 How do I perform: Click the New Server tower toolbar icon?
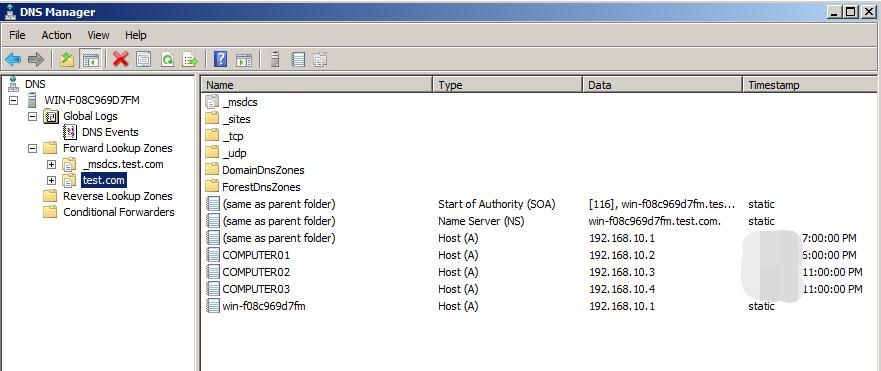point(275,59)
